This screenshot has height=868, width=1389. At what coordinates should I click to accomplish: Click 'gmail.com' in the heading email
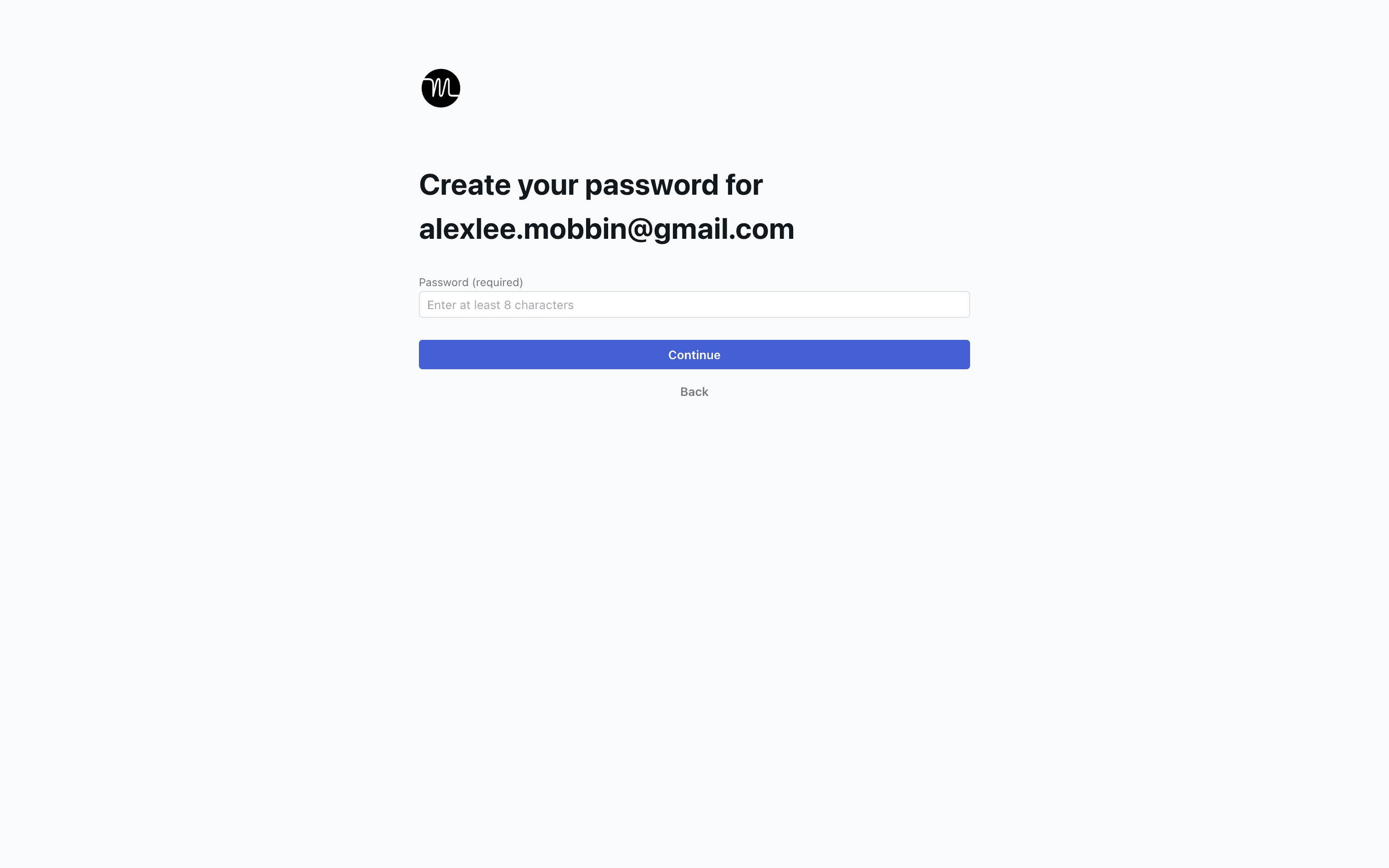[724, 229]
